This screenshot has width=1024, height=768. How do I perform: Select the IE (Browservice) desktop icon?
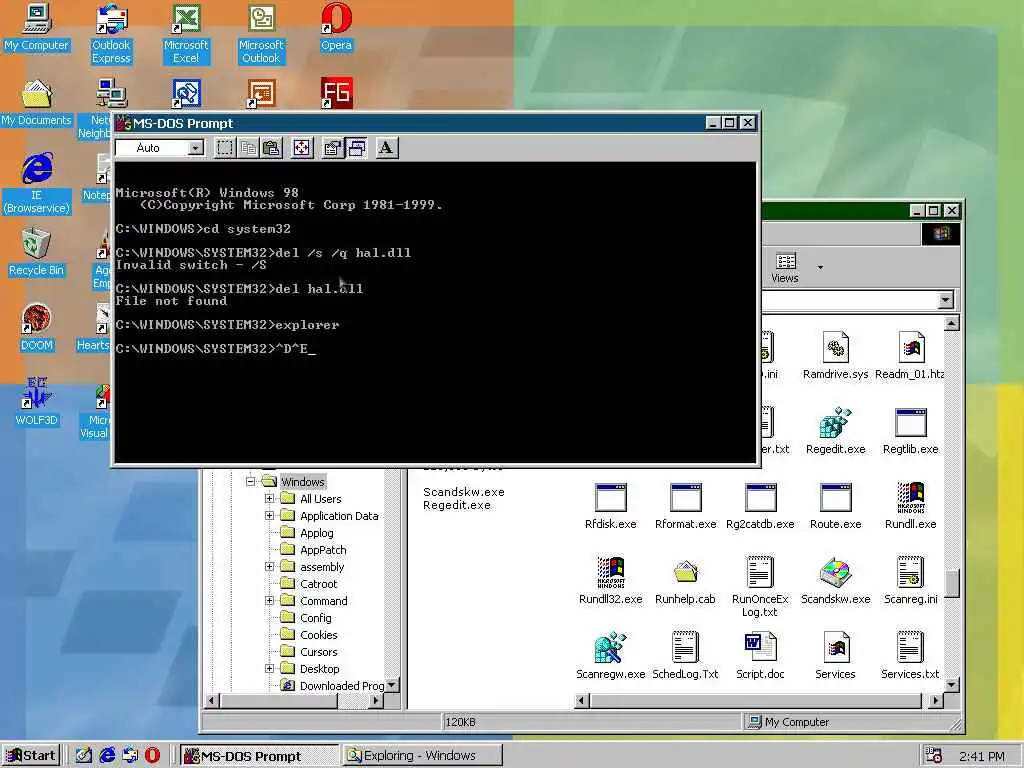tap(36, 184)
